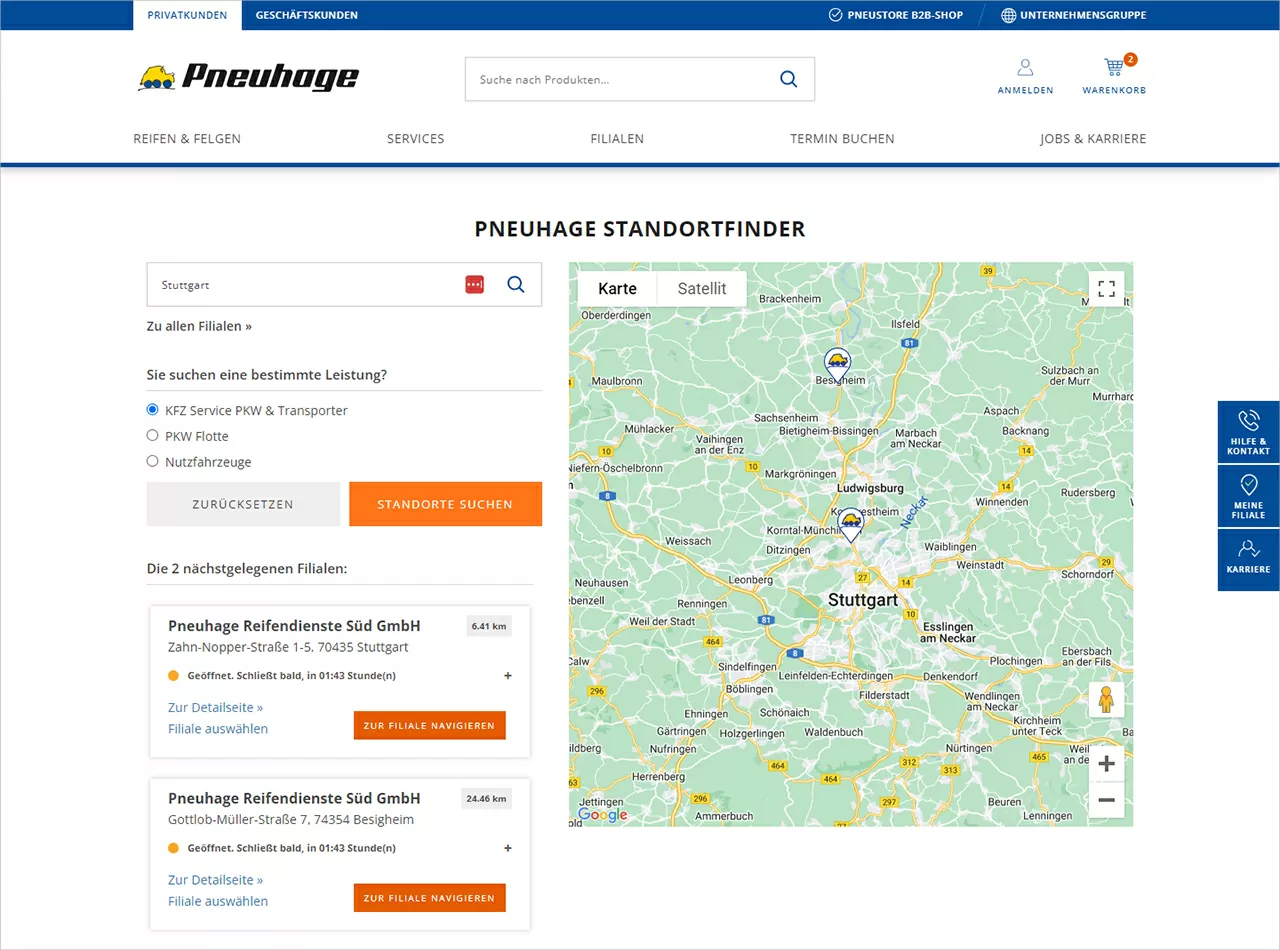1280x950 pixels.
Task: Click the Pneuhage logo
Action: pos(247,78)
